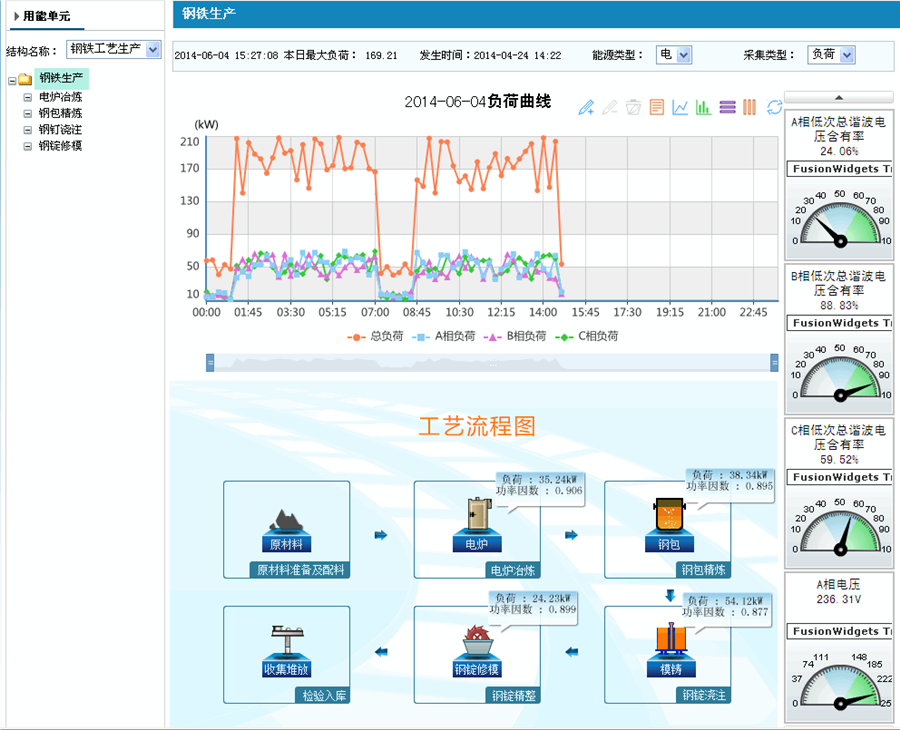Click the 169.21 max load value
Image resolution: width=900 pixels, height=730 pixels.
click(x=381, y=56)
